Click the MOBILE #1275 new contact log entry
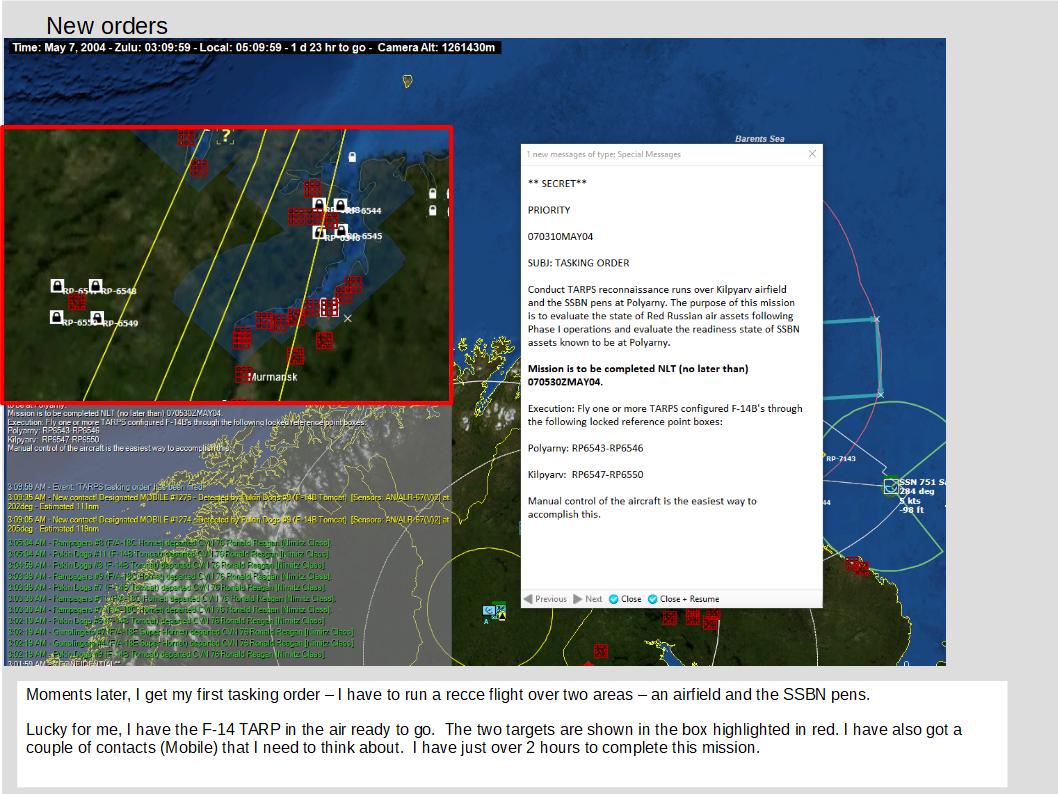The image size is (1058, 794). coord(228,502)
